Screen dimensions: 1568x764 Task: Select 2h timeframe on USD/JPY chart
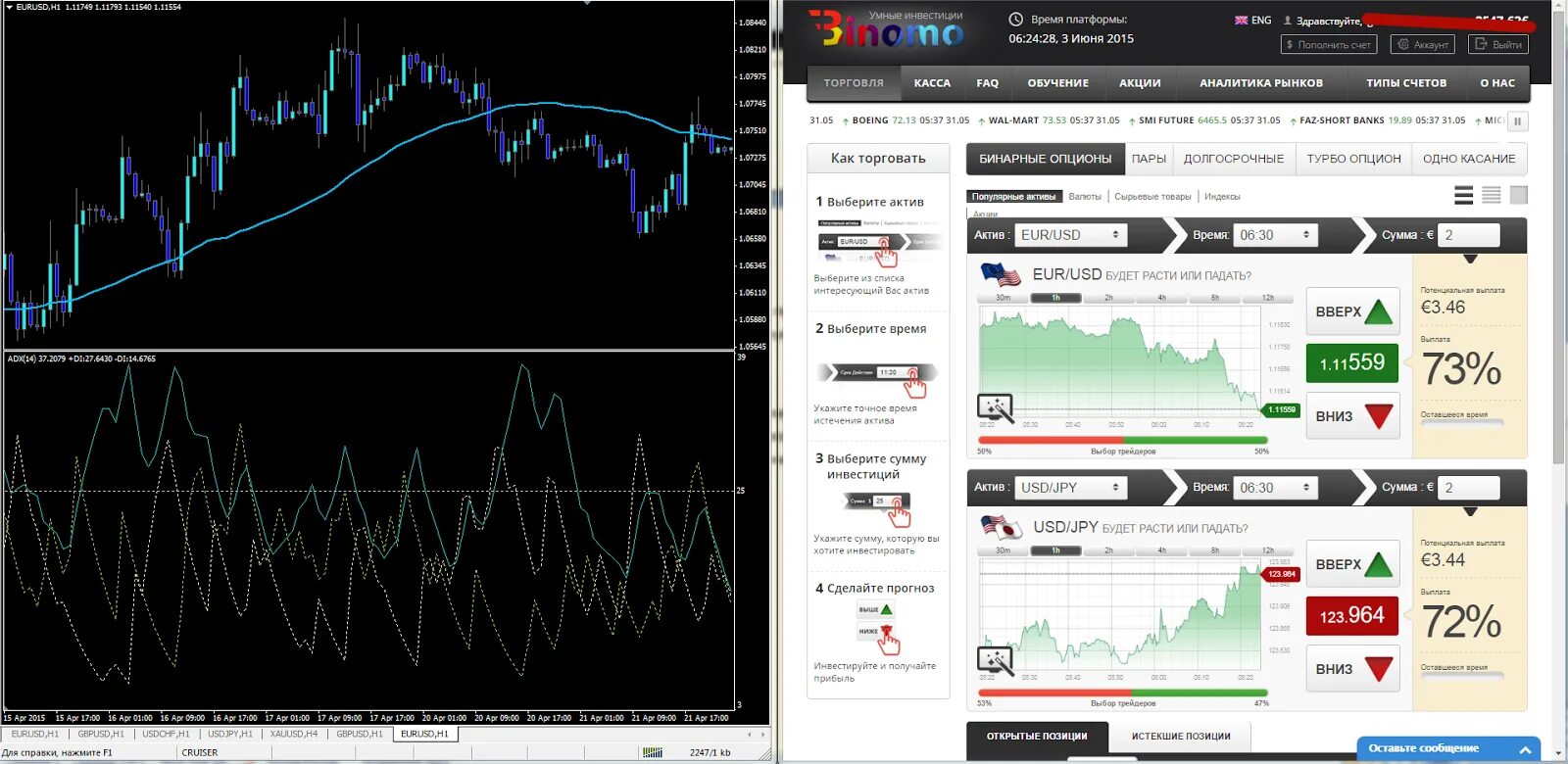tap(1108, 550)
